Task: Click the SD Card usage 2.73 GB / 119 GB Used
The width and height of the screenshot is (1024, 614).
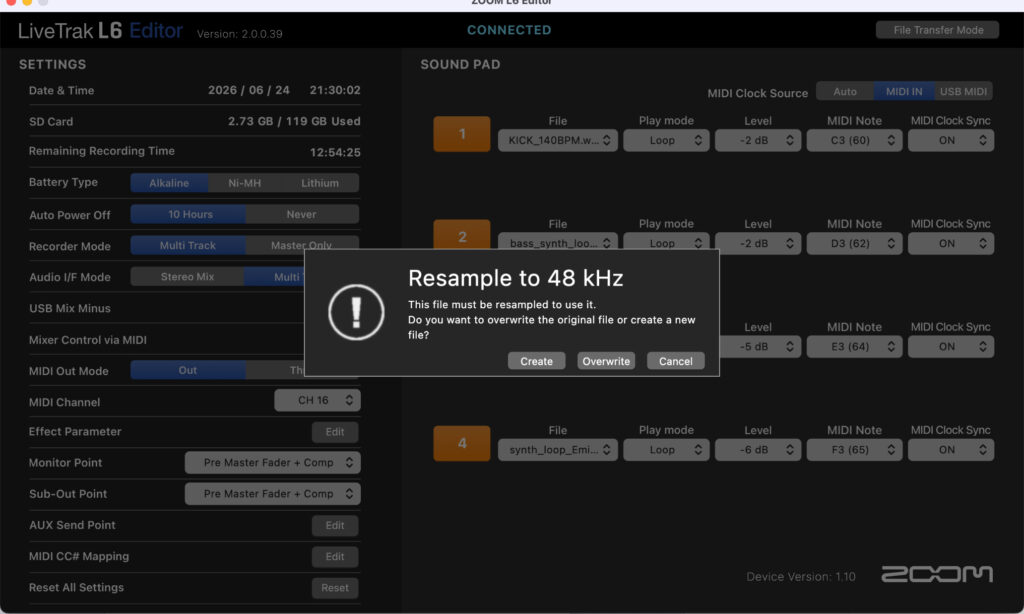Action: pyautogui.click(x=294, y=121)
